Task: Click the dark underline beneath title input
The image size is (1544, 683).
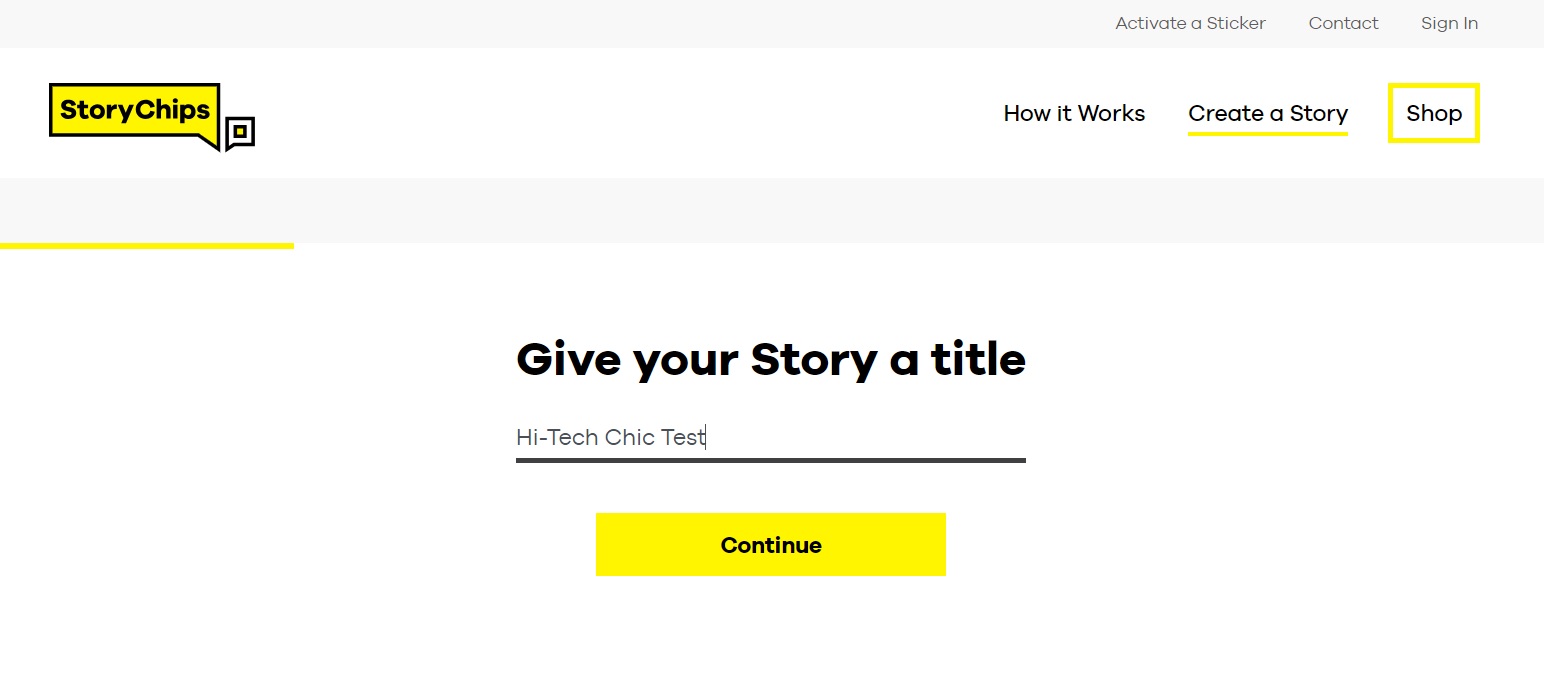Action: point(770,460)
